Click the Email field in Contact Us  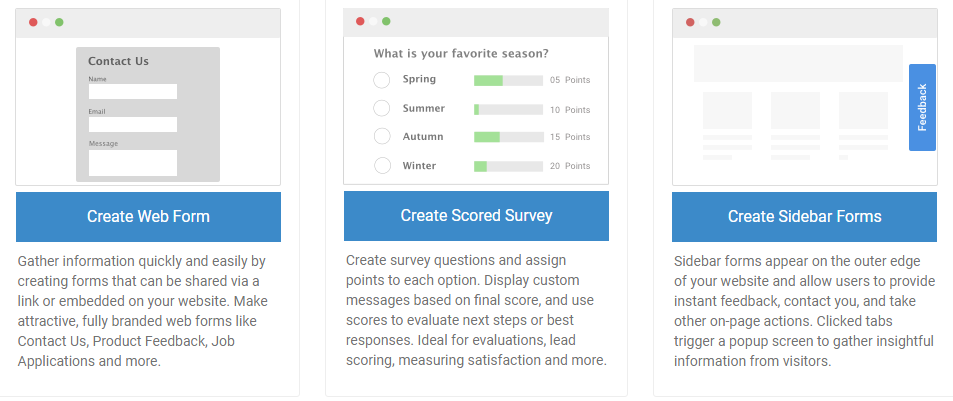pos(133,124)
